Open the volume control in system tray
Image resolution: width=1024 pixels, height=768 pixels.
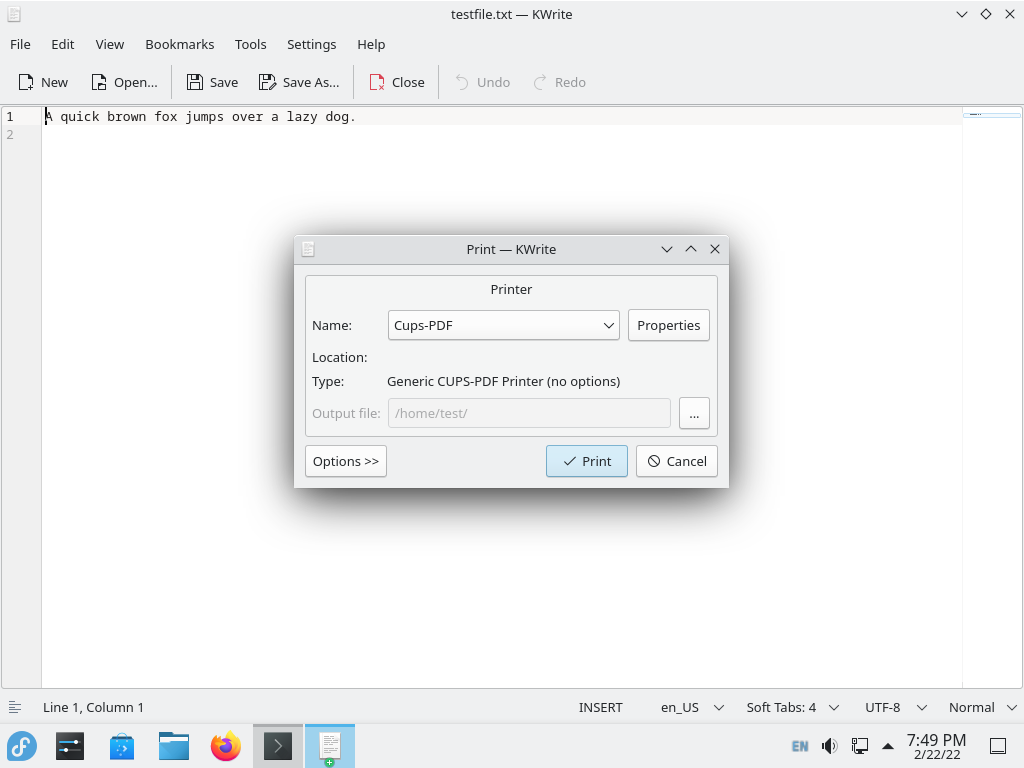[829, 746]
